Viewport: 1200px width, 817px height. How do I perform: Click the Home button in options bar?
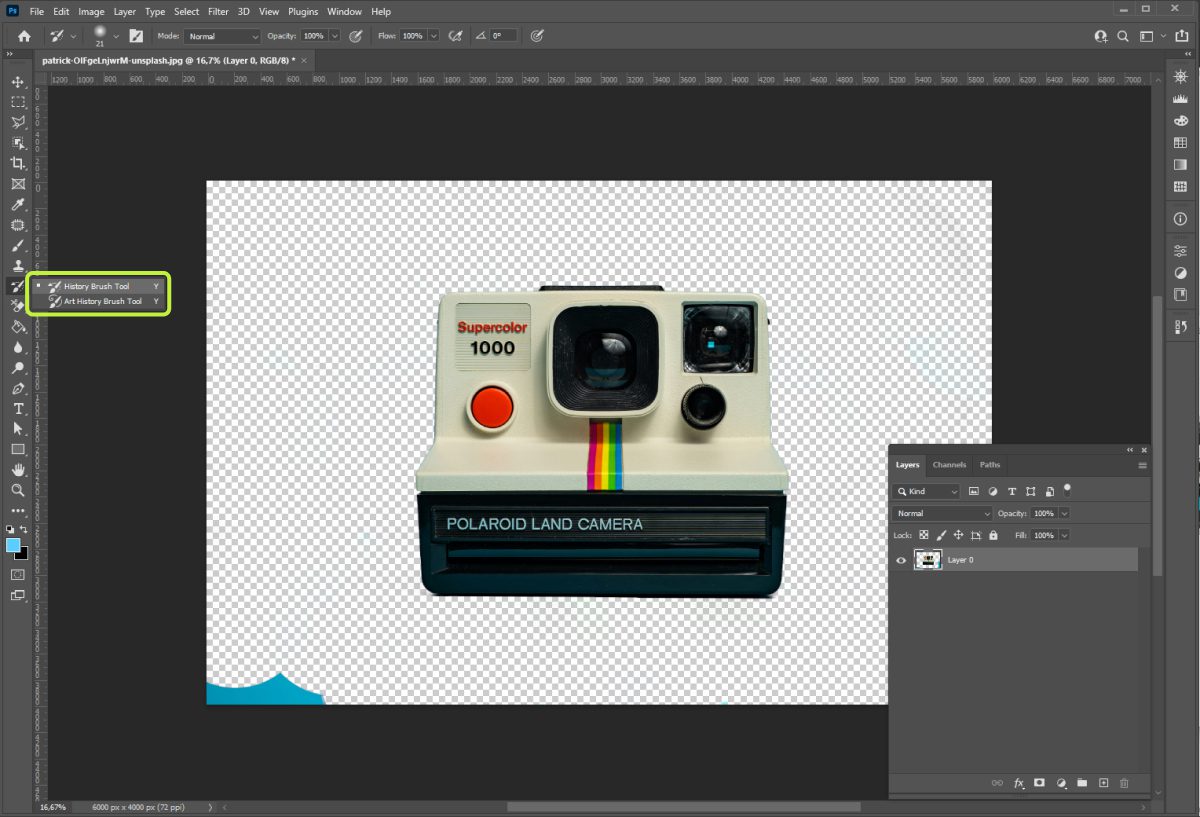click(24, 36)
